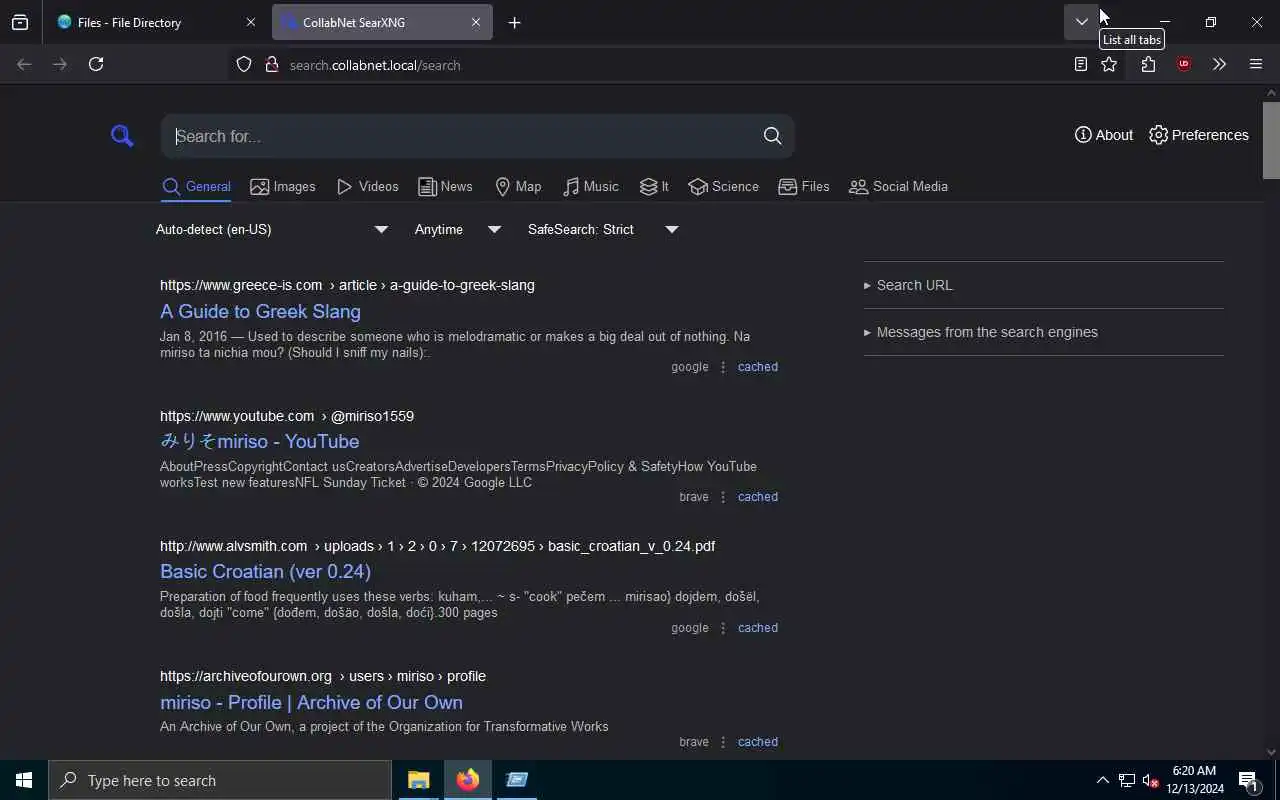Click the browser forward arrow
The width and height of the screenshot is (1280, 800).
coord(60,64)
